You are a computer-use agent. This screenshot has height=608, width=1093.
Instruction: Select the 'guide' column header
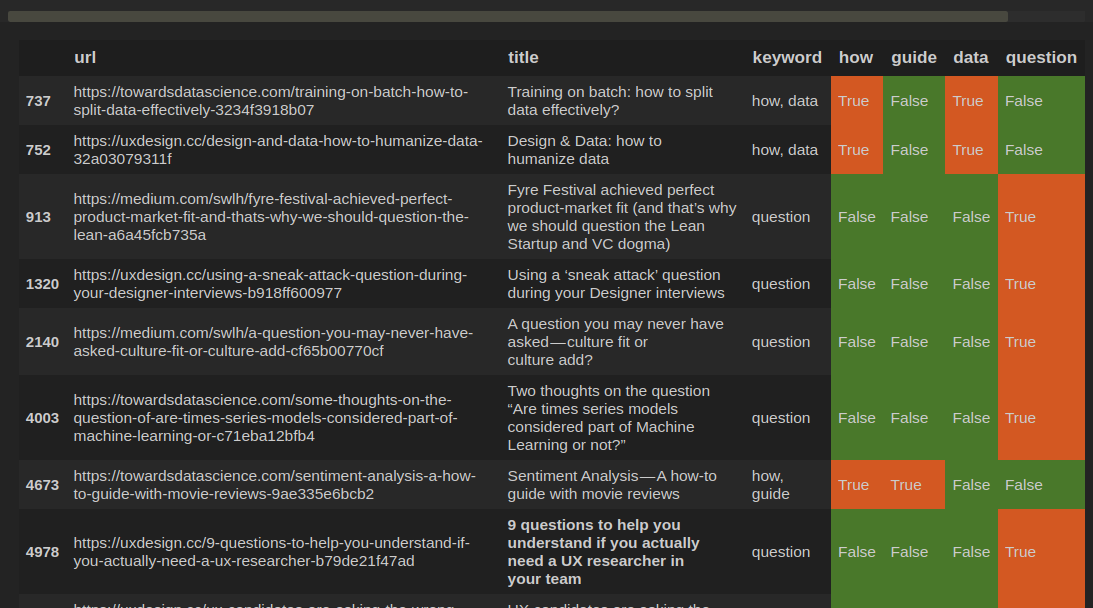click(913, 58)
